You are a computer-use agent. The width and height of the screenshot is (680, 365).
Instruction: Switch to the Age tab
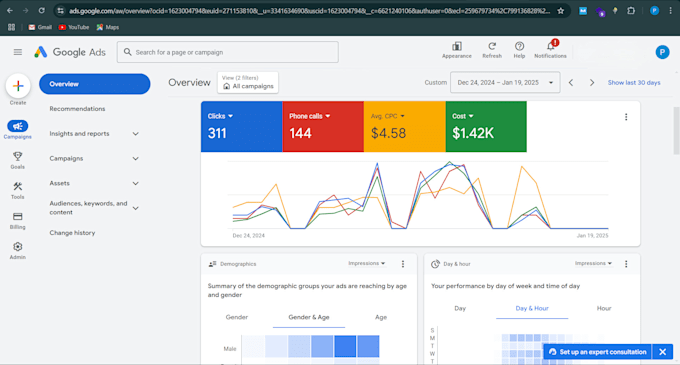tap(381, 317)
